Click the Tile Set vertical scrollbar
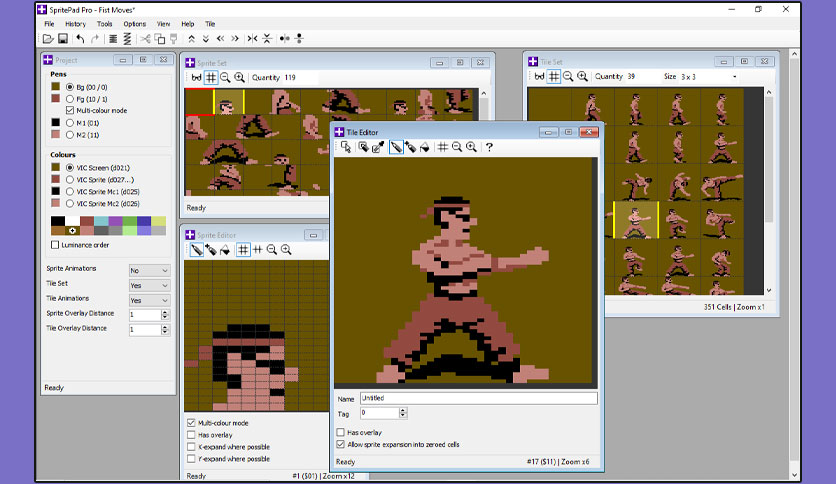 [x=769, y=191]
